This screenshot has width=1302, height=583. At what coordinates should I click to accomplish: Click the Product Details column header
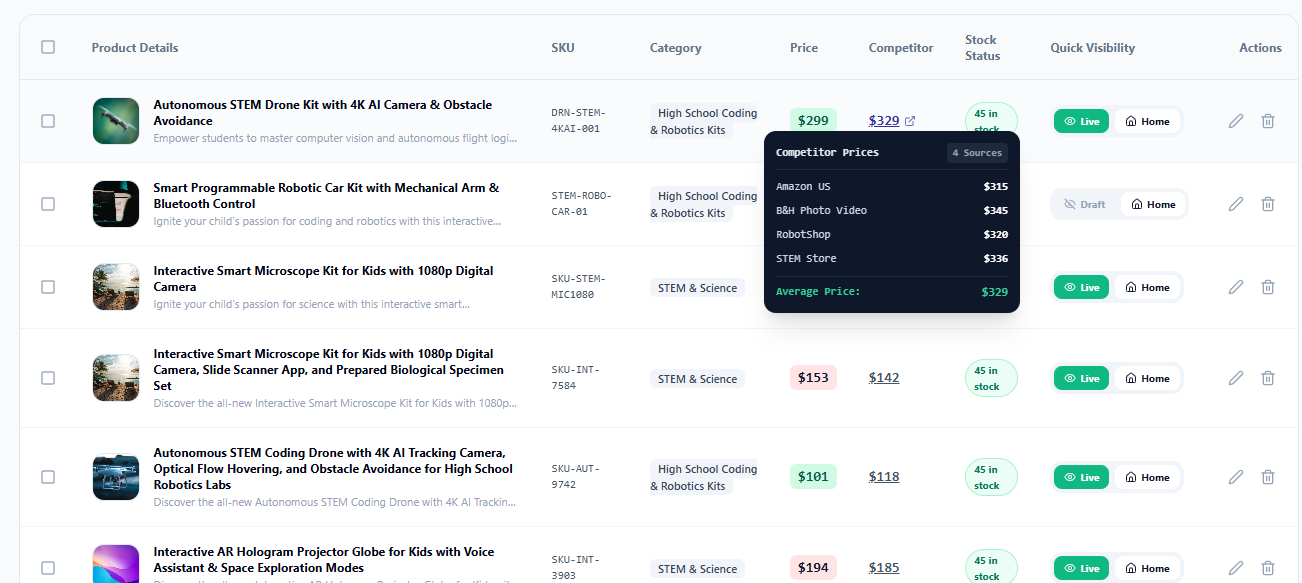point(135,48)
